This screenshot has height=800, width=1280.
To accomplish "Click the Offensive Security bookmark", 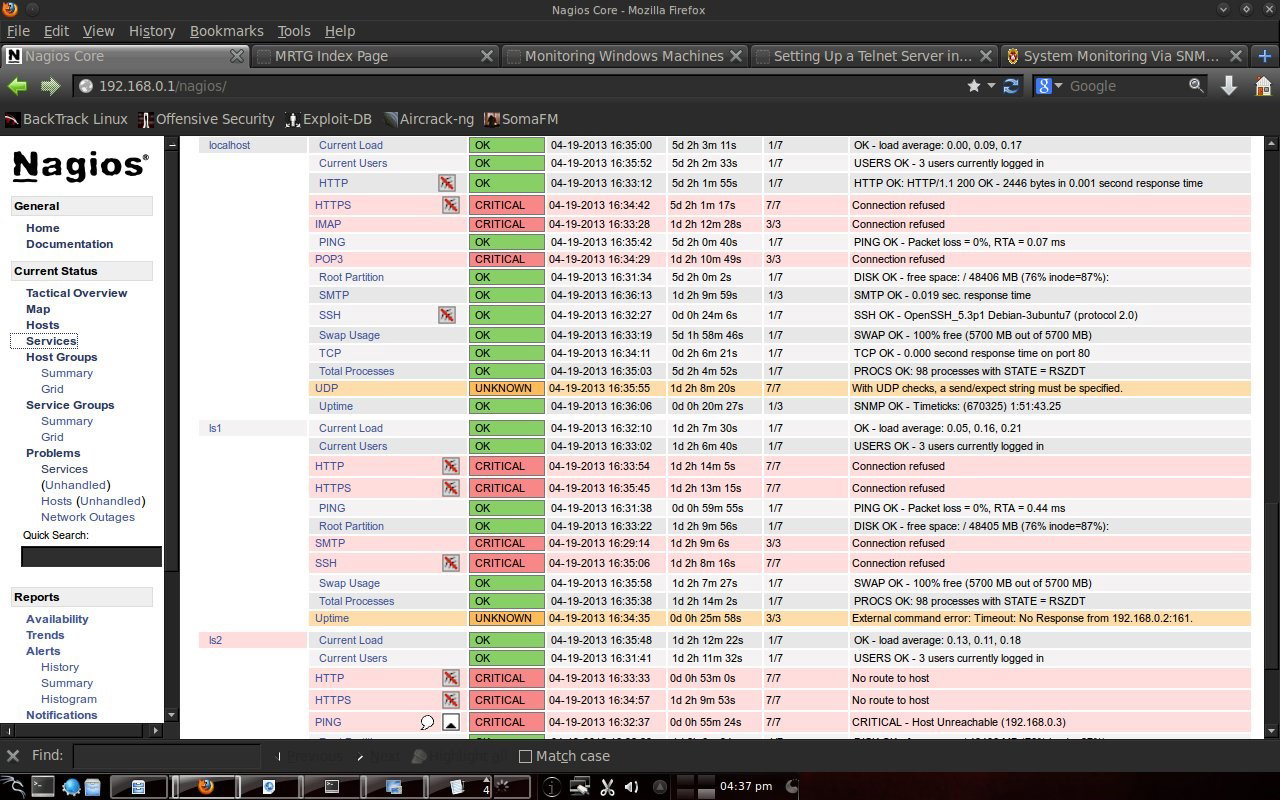I will point(206,119).
